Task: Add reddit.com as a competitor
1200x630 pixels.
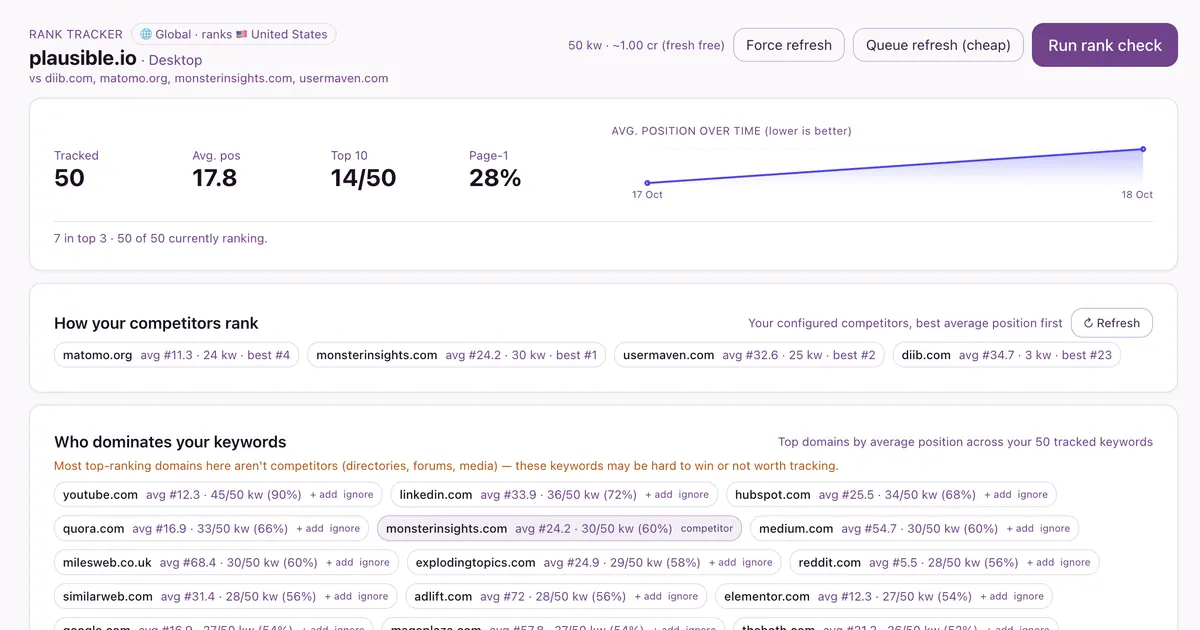Action: click(x=1041, y=563)
